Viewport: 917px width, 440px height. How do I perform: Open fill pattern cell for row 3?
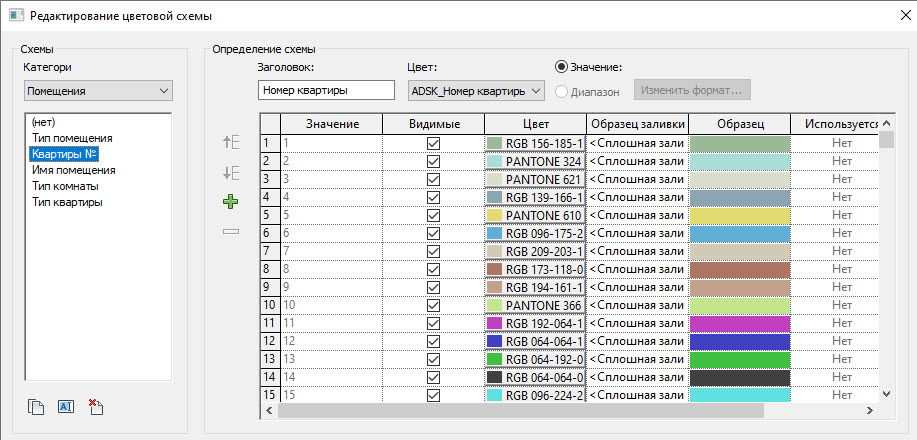[637, 179]
